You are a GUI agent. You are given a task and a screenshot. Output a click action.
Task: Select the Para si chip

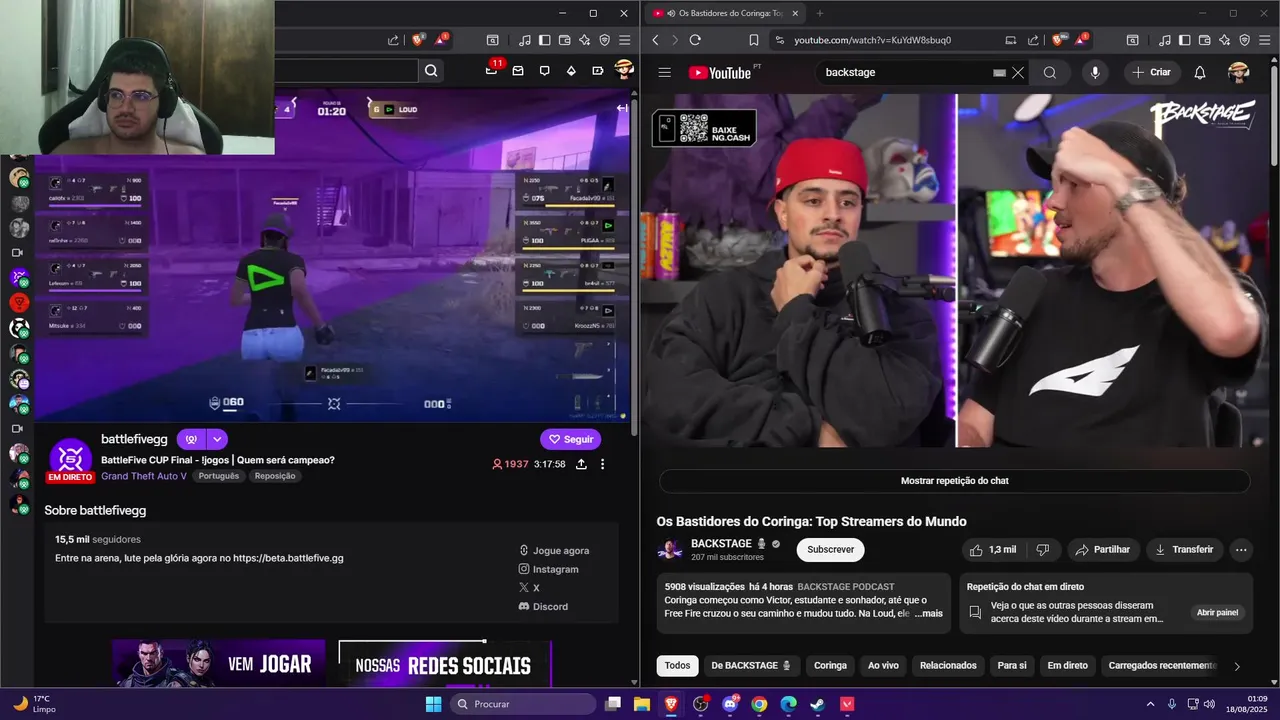(1012, 665)
